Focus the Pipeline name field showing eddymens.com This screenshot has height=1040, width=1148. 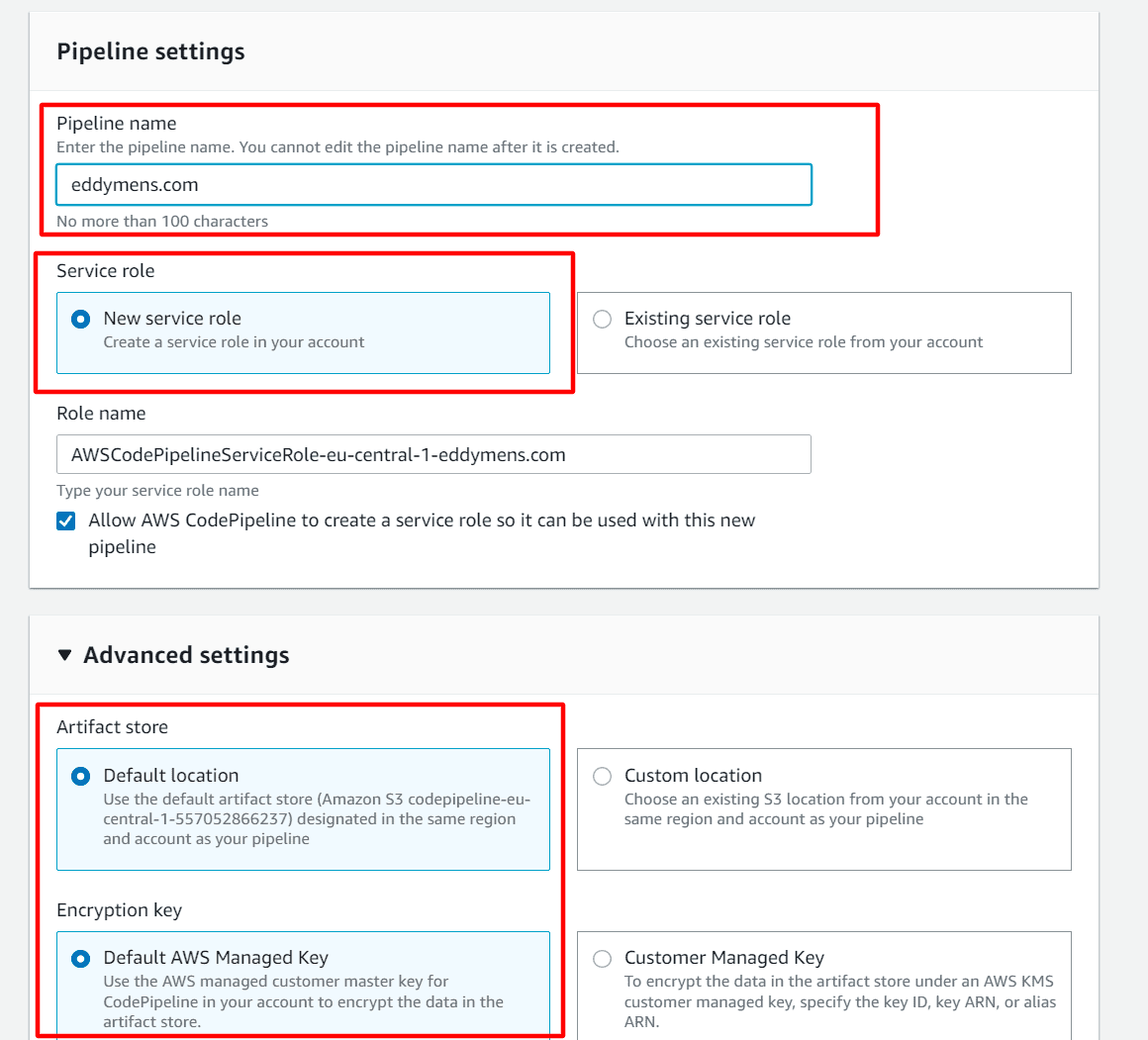(x=433, y=184)
